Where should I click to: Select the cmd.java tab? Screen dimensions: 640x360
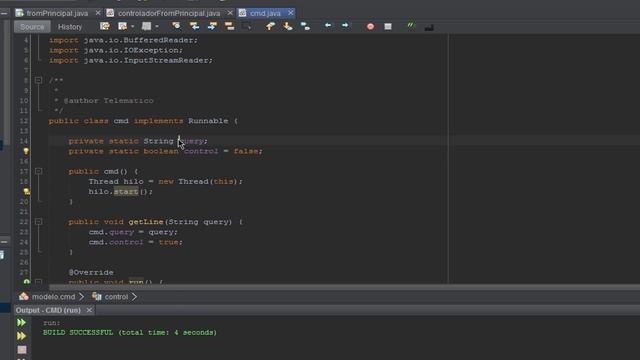(265, 13)
